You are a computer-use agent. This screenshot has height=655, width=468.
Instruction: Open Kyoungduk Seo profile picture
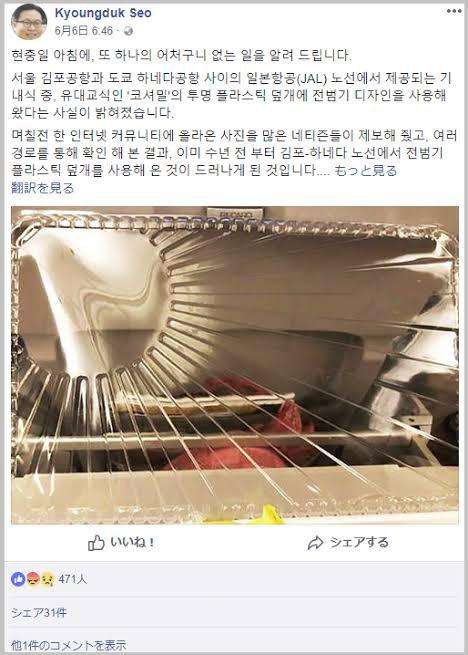(29, 22)
